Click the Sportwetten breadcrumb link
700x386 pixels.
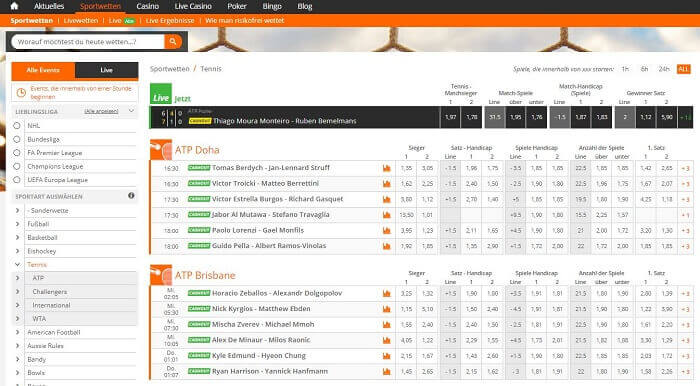coord(170,69)
